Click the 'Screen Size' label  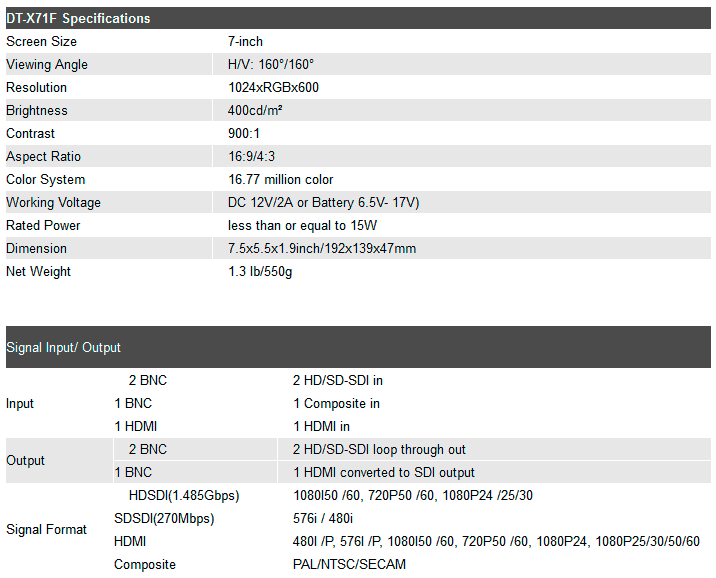tap(42, 42)
